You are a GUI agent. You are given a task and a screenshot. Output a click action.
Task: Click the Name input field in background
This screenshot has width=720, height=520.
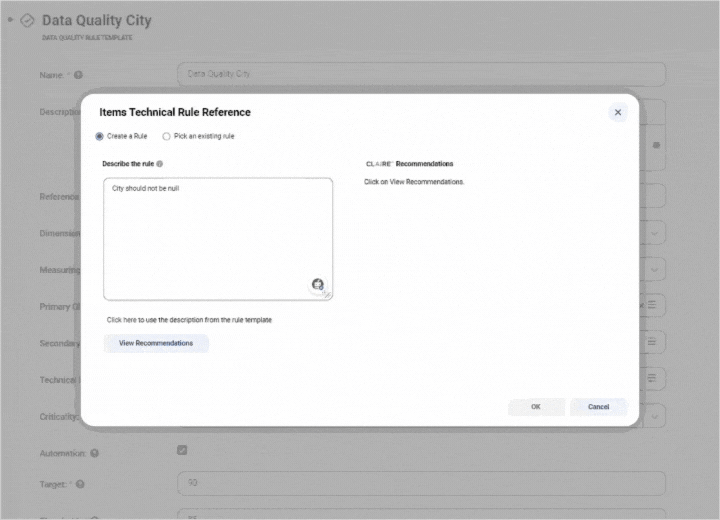point(422,74)
